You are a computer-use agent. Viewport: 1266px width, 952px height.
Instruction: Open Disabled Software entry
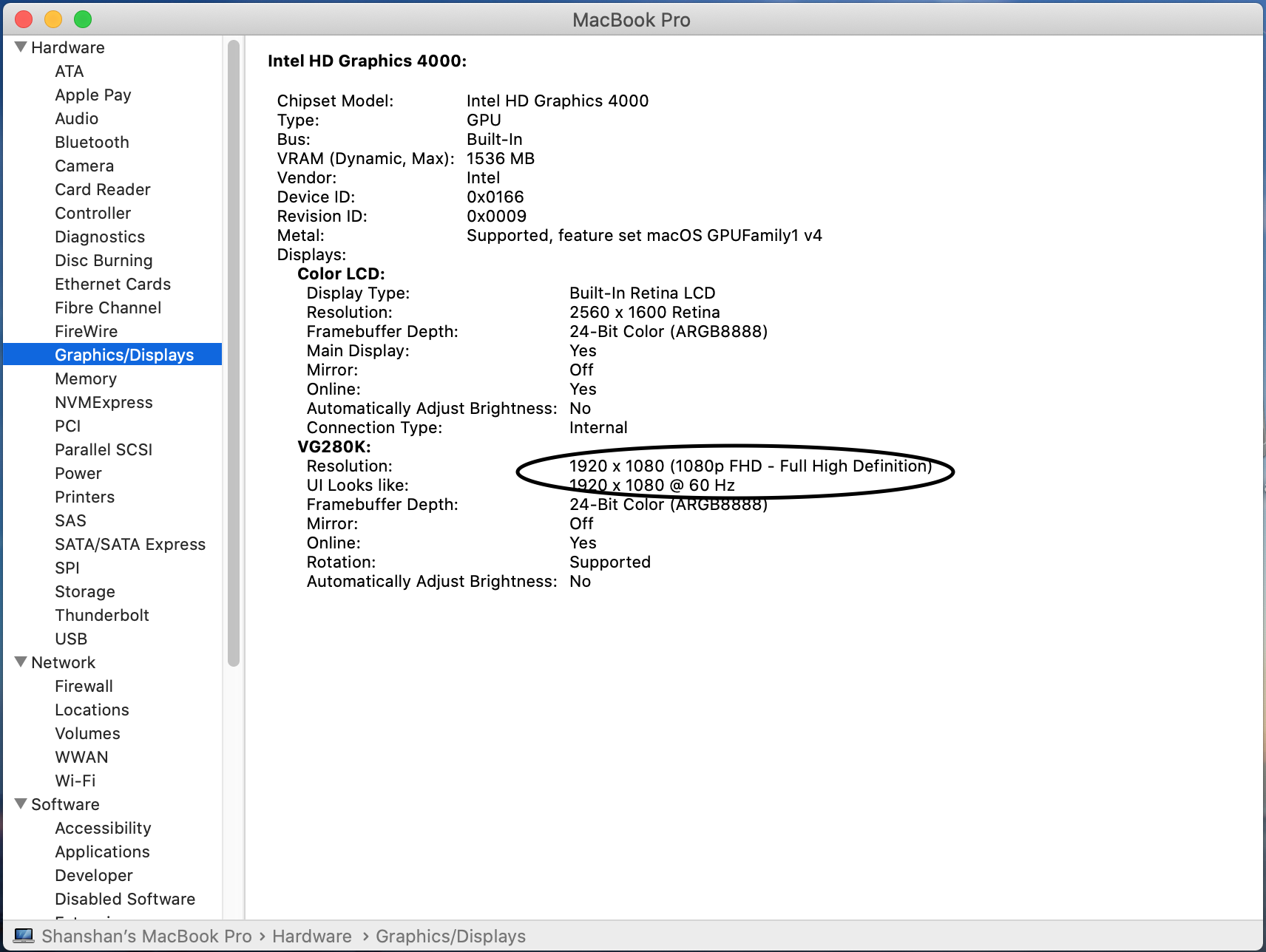click(126, 899)
